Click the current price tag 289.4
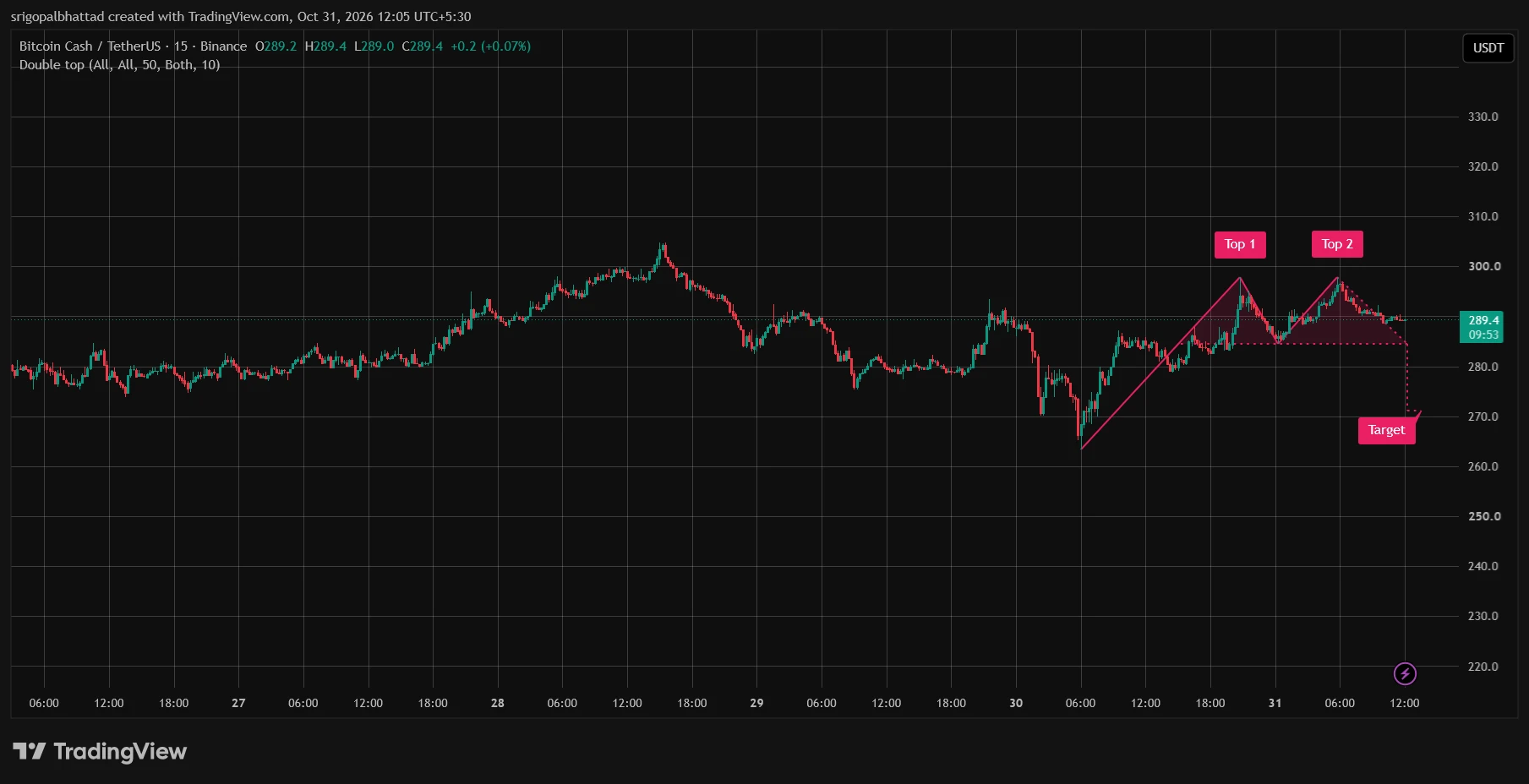The image size is (1529, 784). point(1481,327)
